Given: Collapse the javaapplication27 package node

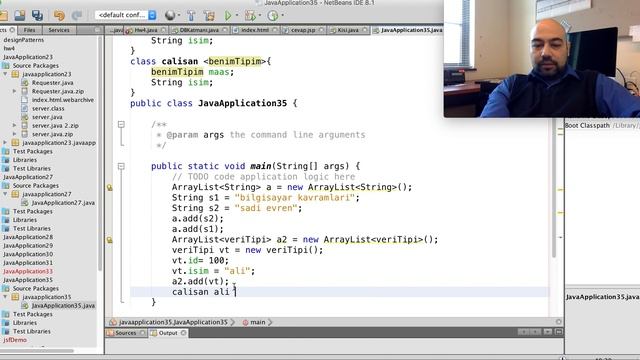Looking at the screenshot, I should pos(5,194).
